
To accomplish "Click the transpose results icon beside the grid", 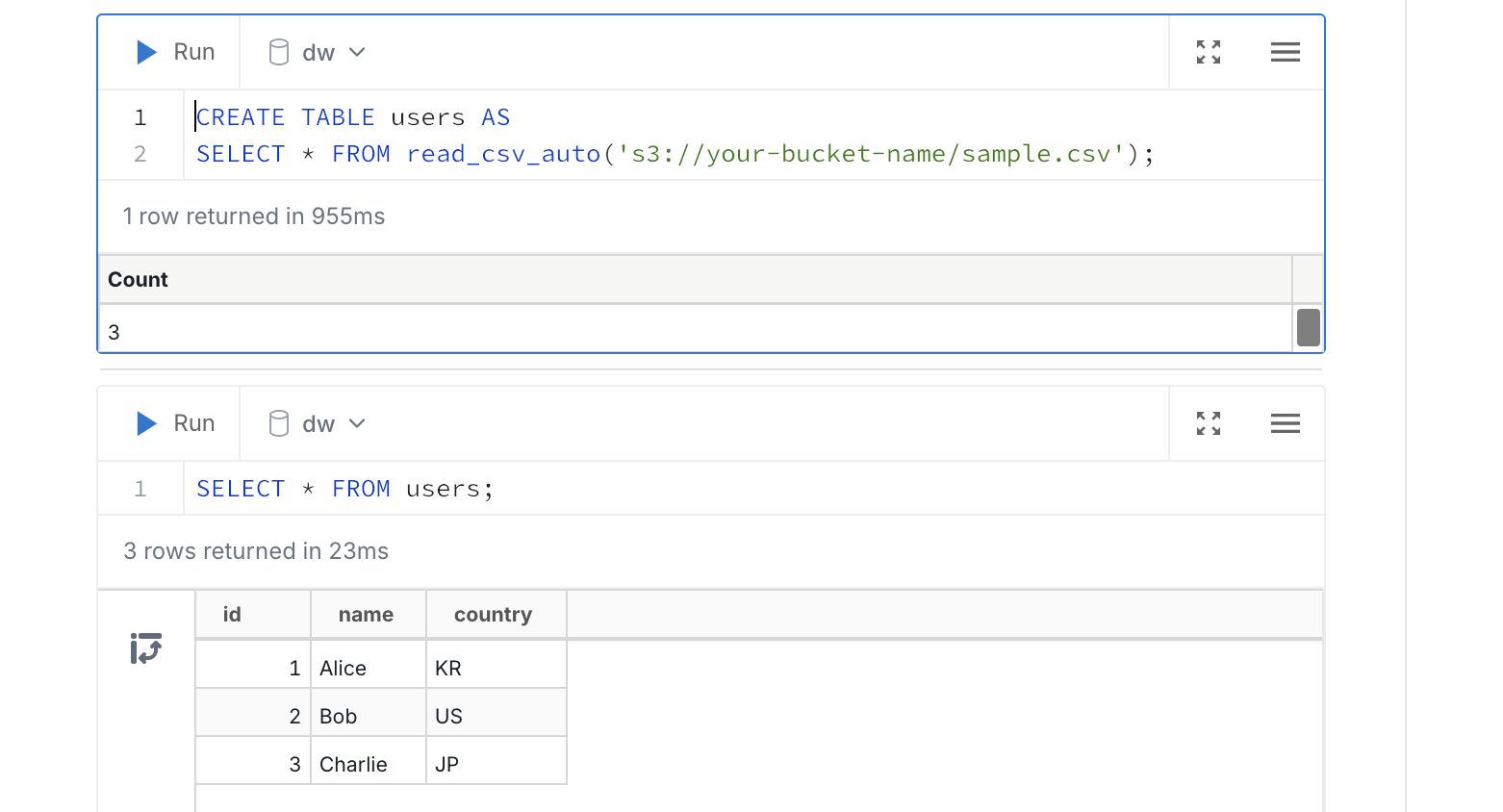I will 145,648.
